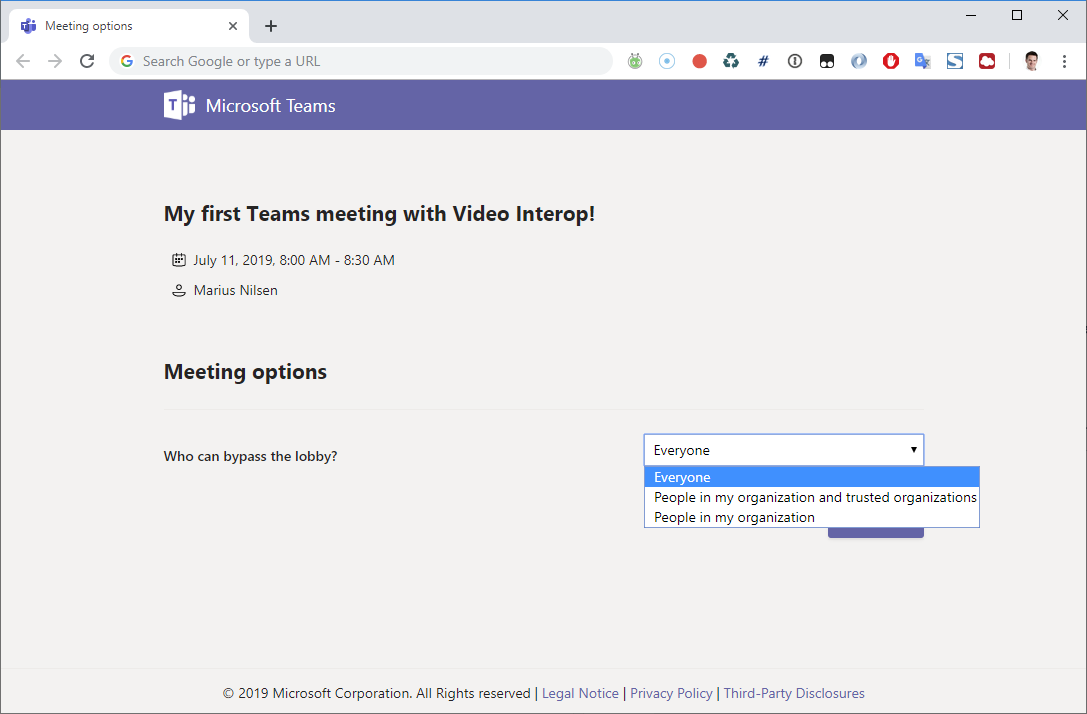Open the Google Translate extension
The image size is (1087, 714).
coord(922,61)
